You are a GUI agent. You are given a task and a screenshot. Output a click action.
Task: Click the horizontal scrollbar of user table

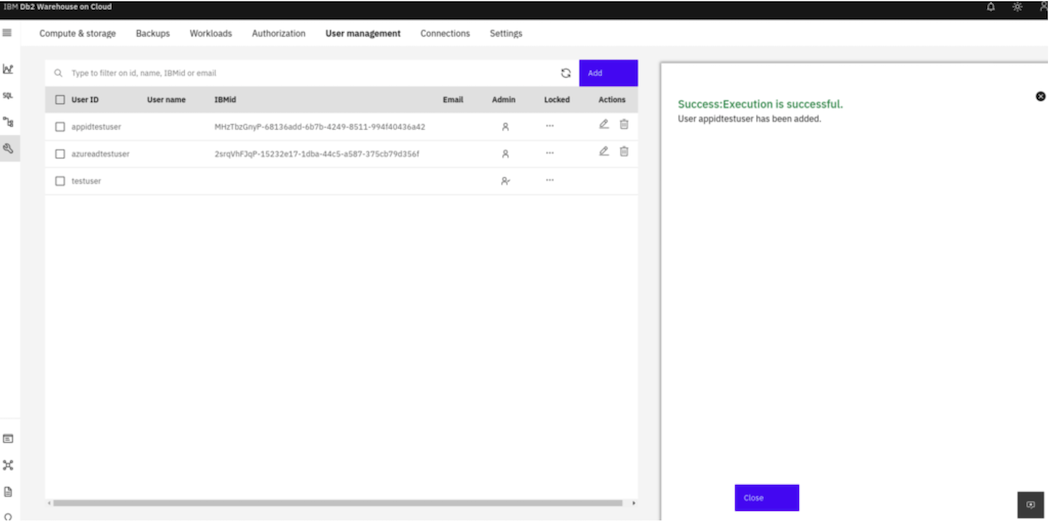click(338, 503)
